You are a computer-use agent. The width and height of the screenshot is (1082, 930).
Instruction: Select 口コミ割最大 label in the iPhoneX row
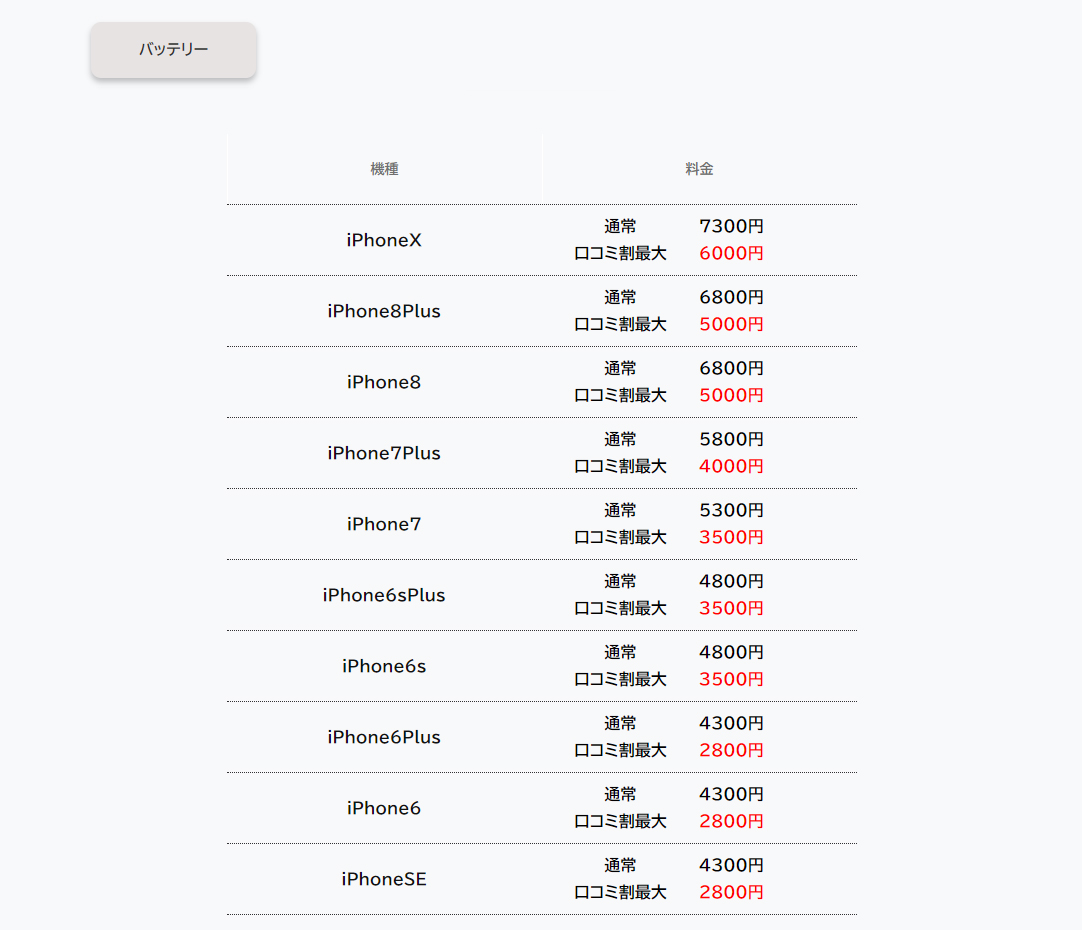tap(620, 254)
